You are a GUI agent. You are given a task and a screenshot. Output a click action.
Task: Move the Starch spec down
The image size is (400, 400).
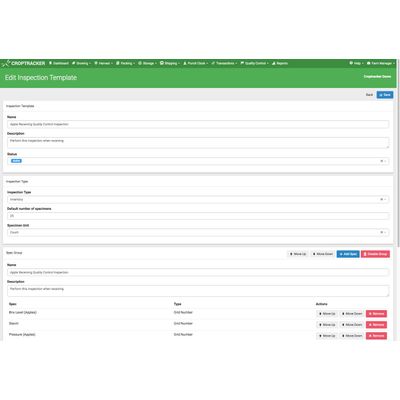click(352, 325)
